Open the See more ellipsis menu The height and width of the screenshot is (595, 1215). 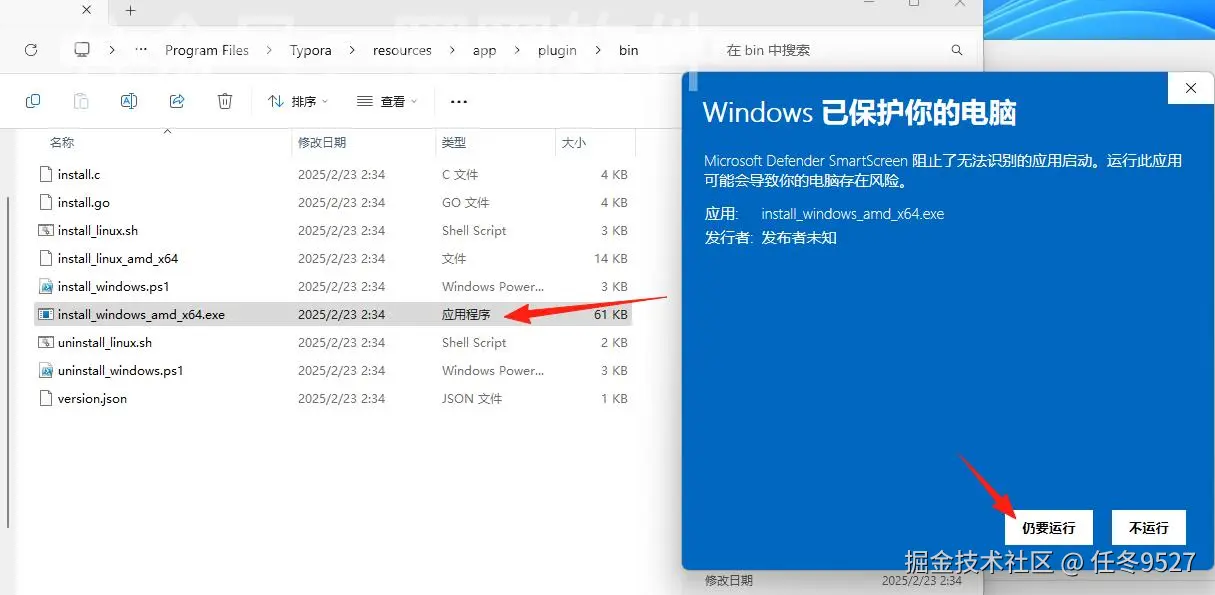tap(459, 101)
